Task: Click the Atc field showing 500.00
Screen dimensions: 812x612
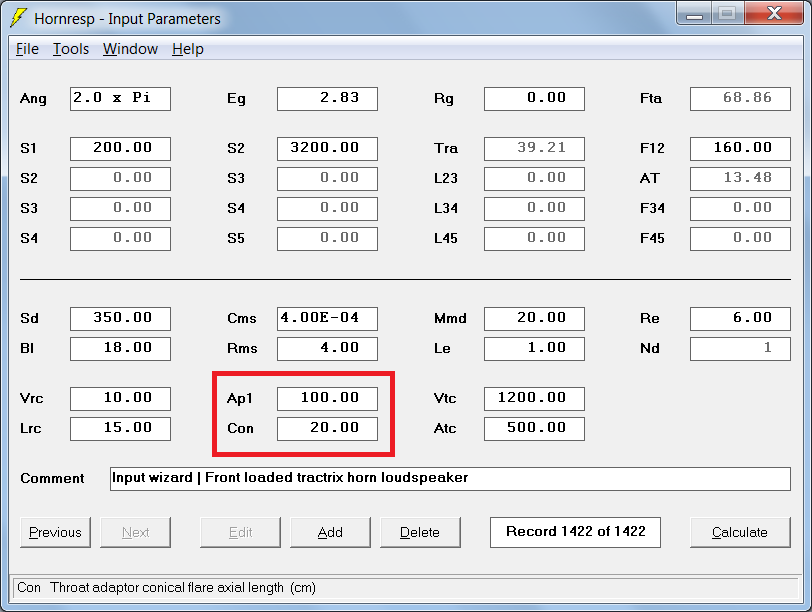Action: point(534,429)
